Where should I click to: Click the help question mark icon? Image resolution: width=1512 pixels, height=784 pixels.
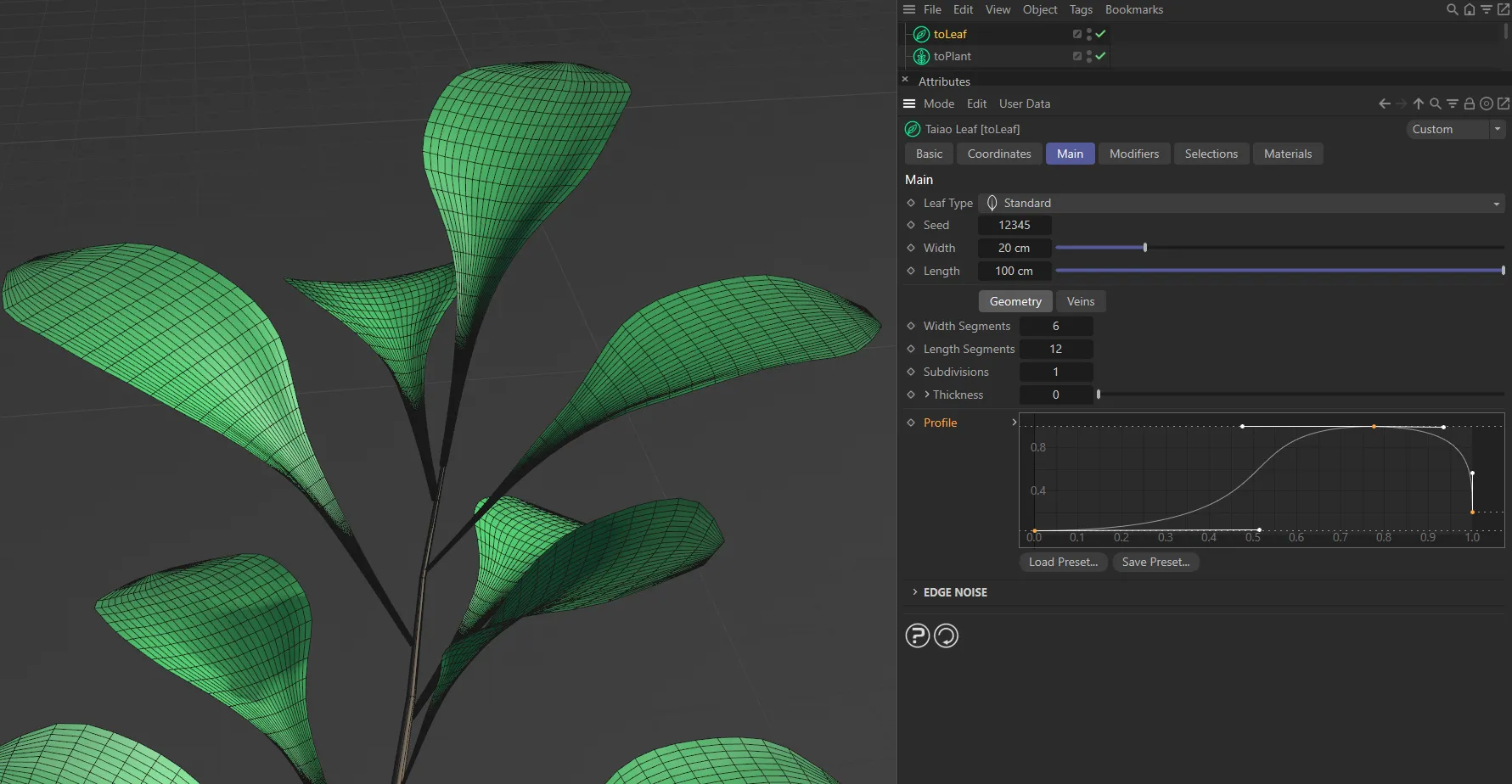click(x=918, y=635)
